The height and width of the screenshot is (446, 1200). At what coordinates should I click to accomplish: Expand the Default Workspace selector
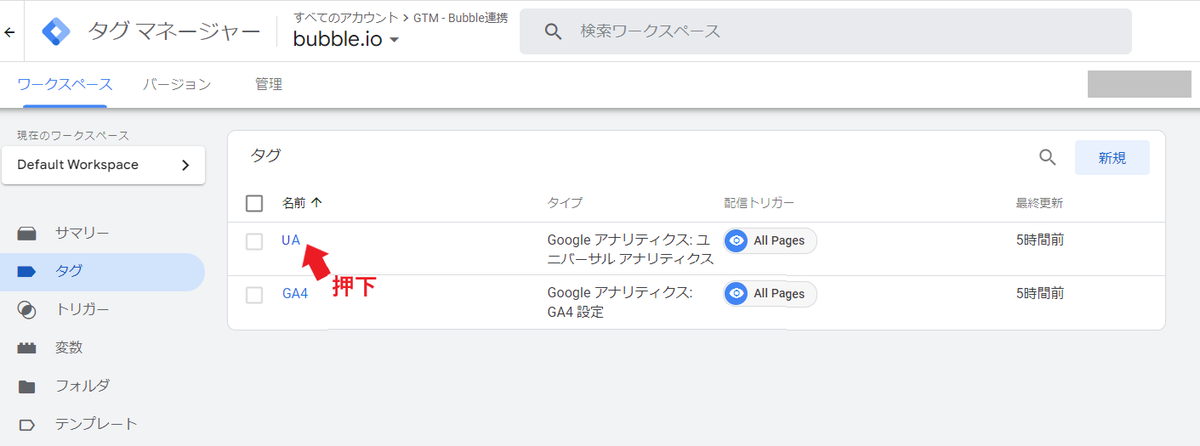[103, 165]
